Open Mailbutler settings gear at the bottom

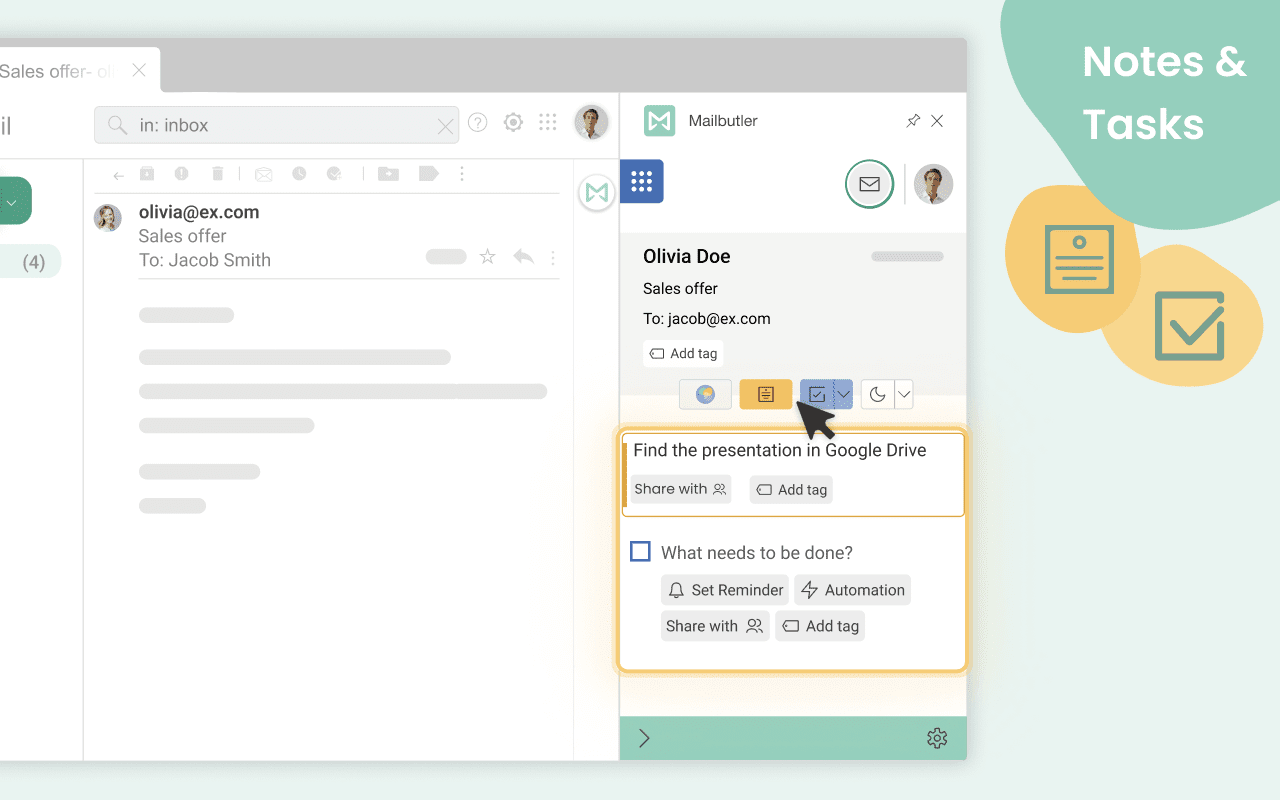tap(937, 738)
